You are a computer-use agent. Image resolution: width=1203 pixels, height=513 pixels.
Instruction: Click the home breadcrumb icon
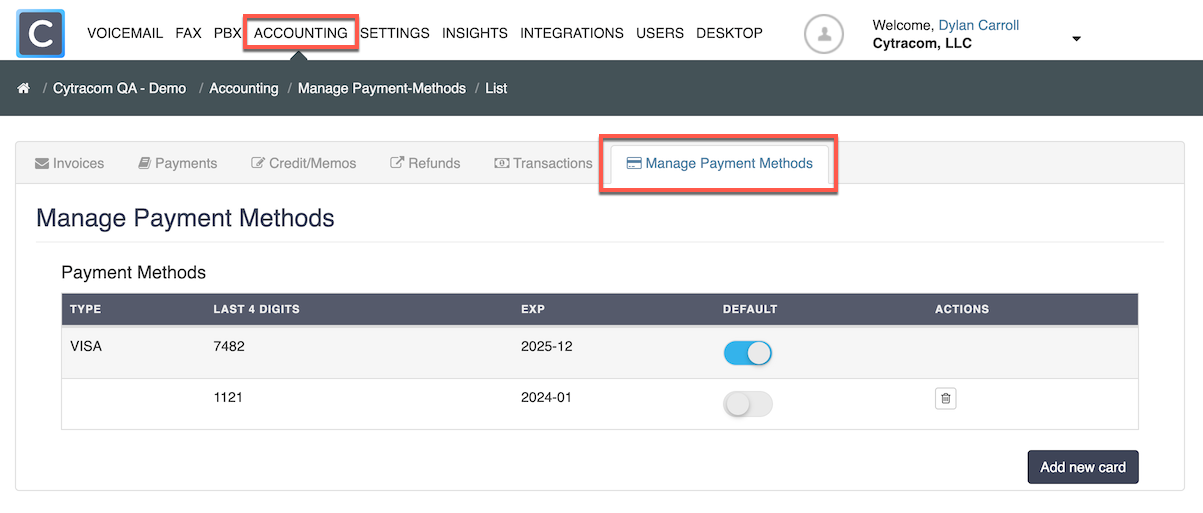tap(24, 88)
